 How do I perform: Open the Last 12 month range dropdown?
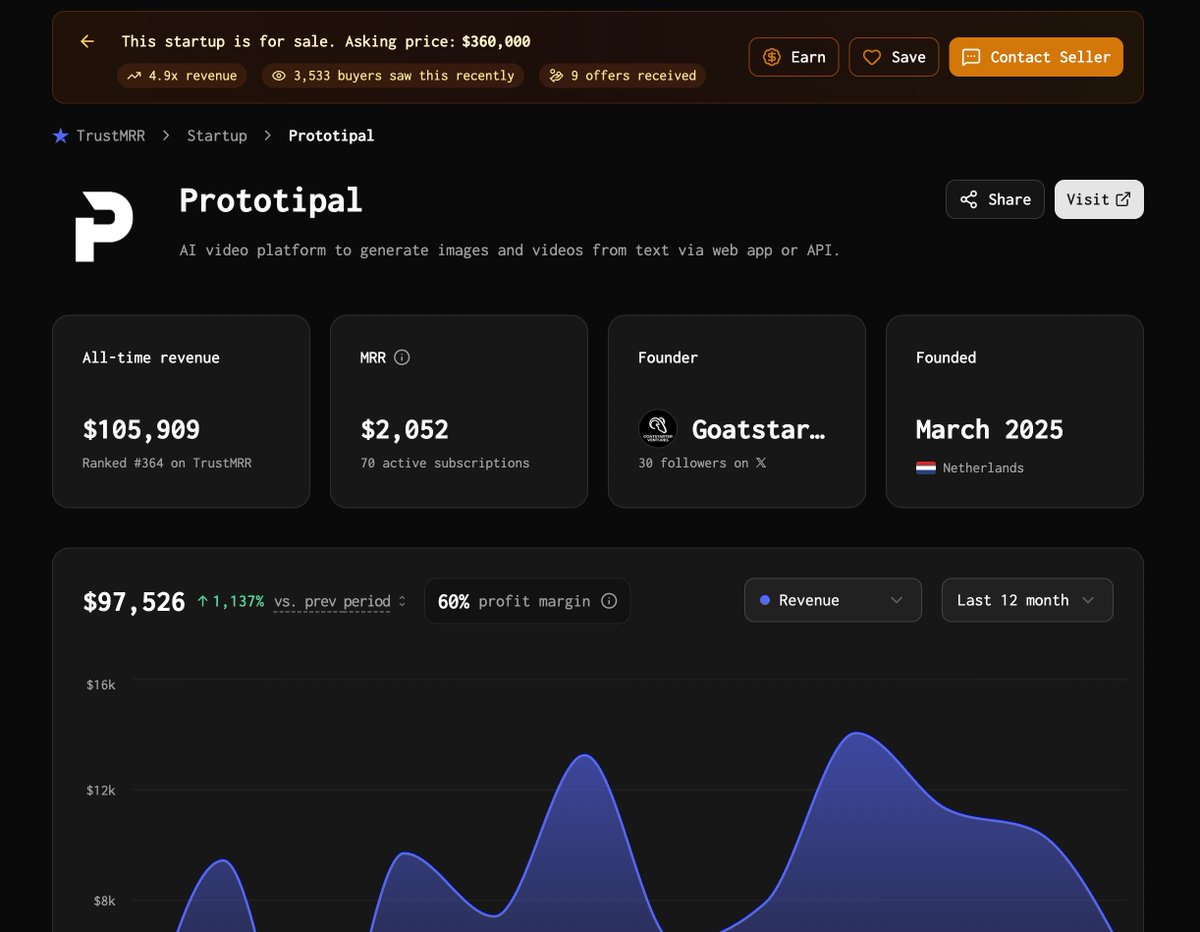(1027, 600)
